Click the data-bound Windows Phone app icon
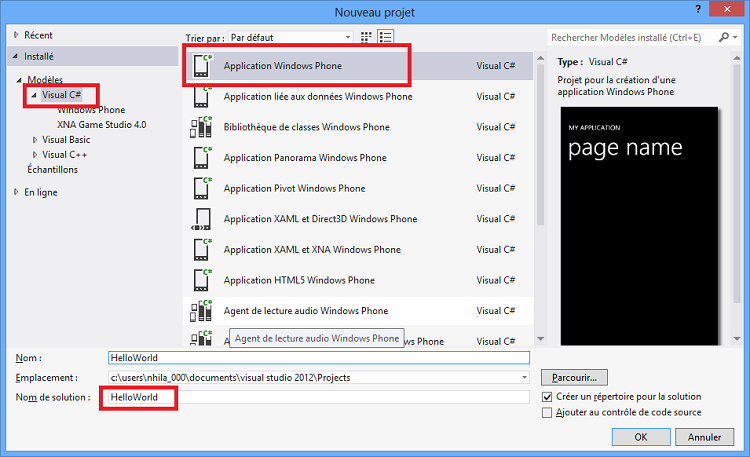Image resolution: width=750 pixels, height=457 pixels. pyautogui.click(x=202, y=96)
